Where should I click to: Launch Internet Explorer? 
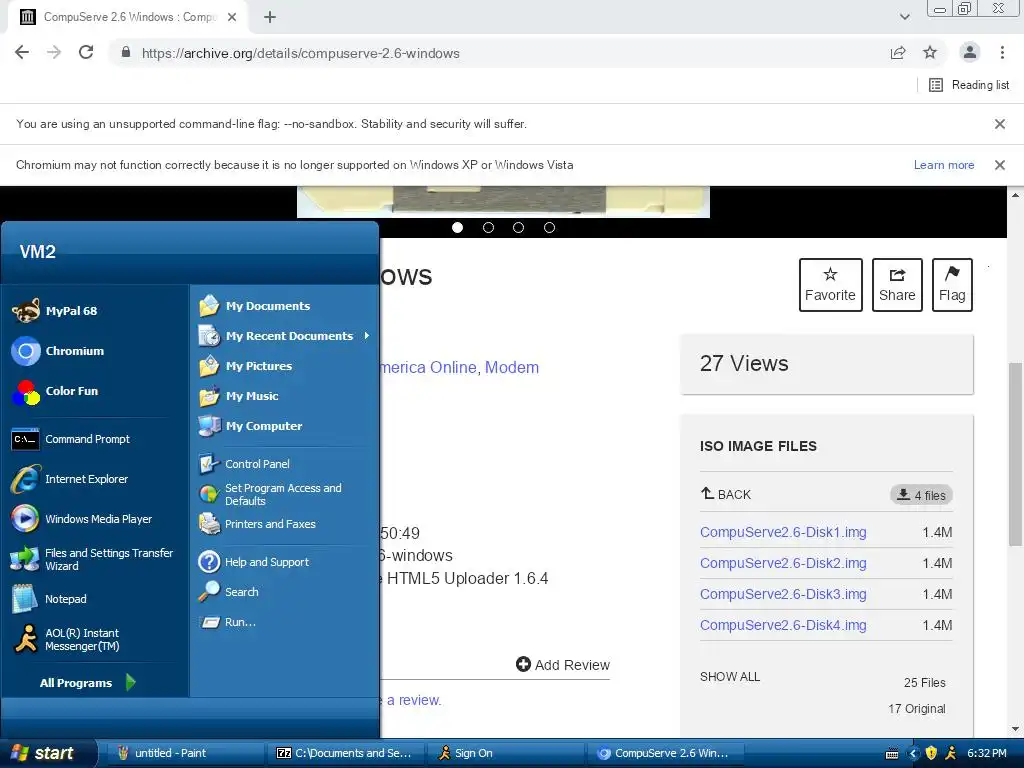tap(70, 479)
